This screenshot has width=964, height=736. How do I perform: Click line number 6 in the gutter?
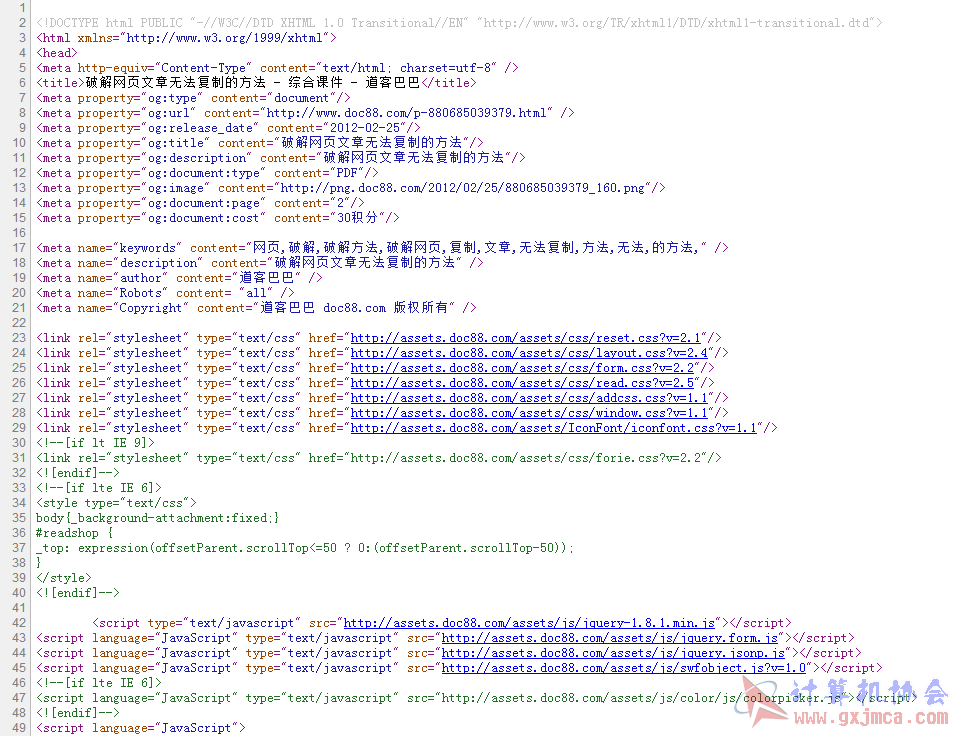pos(23,83)
